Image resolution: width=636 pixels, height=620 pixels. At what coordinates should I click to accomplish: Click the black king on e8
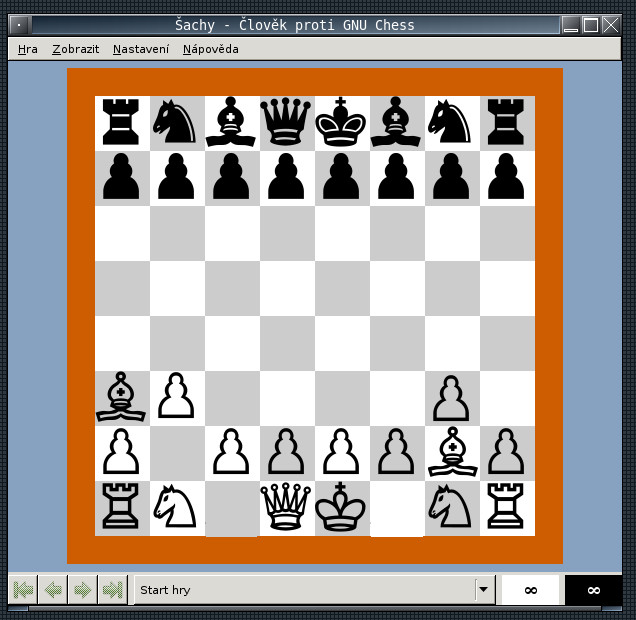340,121
